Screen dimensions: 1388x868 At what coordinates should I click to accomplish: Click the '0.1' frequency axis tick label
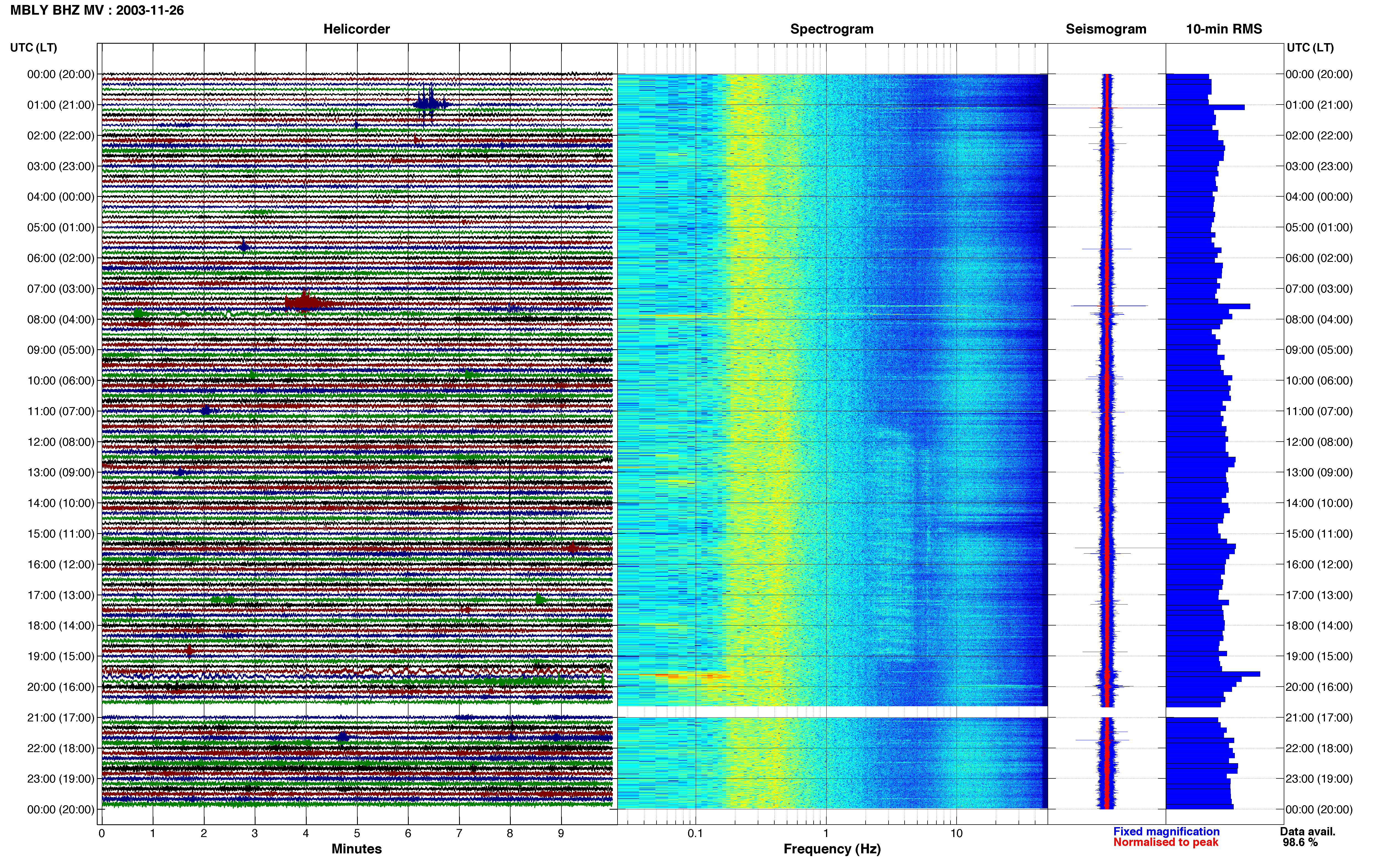click(695, 833)
